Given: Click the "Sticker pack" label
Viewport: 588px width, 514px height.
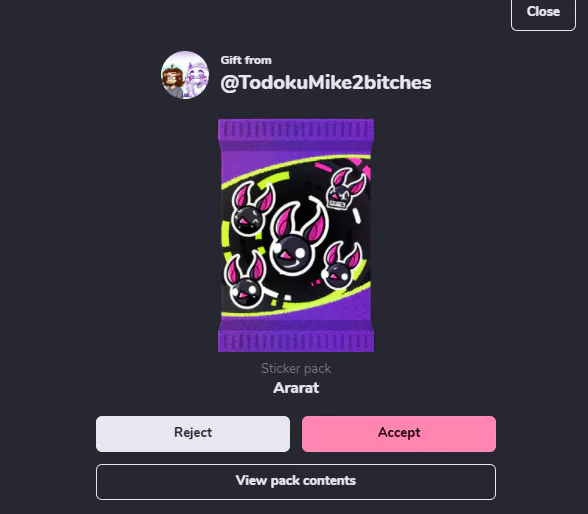Looking at the screenshot, I should click(296, 368).
